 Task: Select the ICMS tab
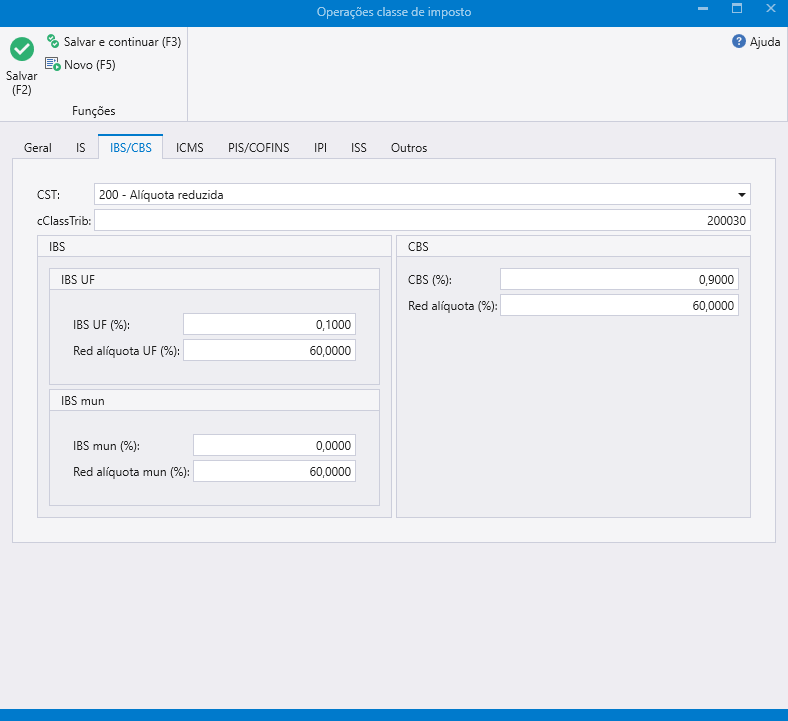189,148
